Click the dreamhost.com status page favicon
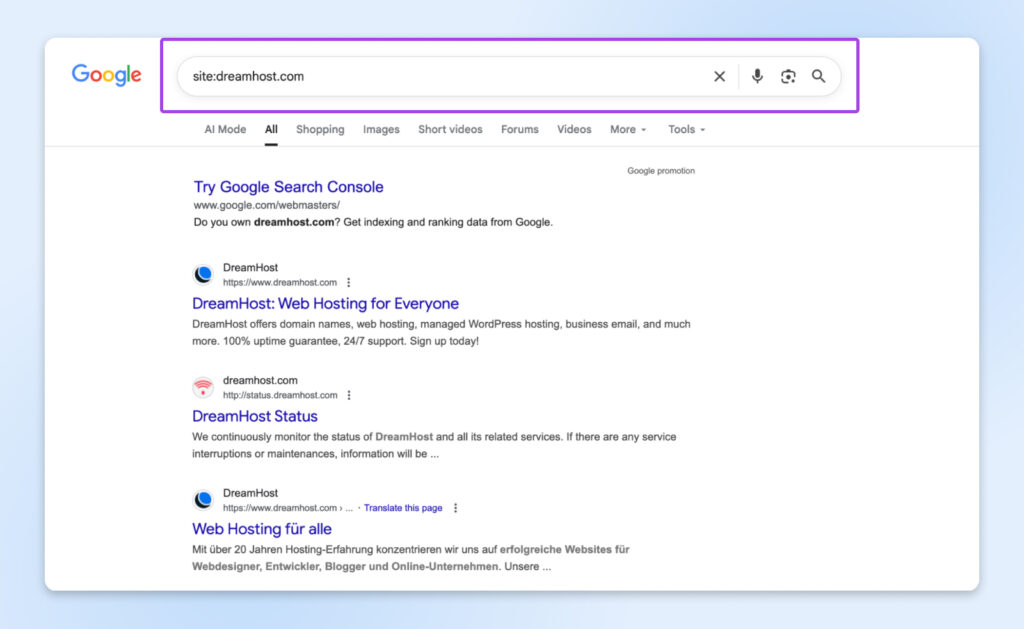 click(x=203, y=387)
